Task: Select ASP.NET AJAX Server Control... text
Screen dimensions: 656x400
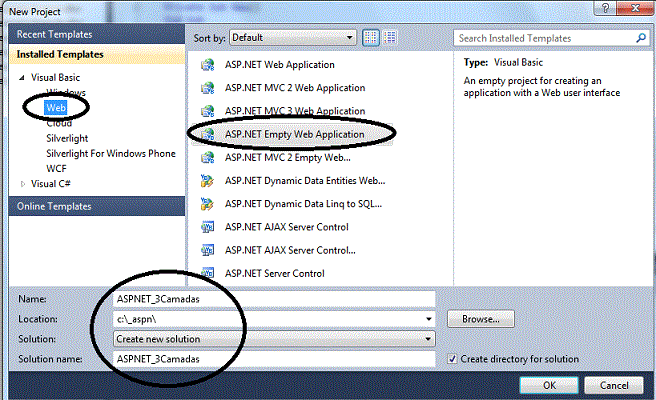Action: (x=290, y=250)
